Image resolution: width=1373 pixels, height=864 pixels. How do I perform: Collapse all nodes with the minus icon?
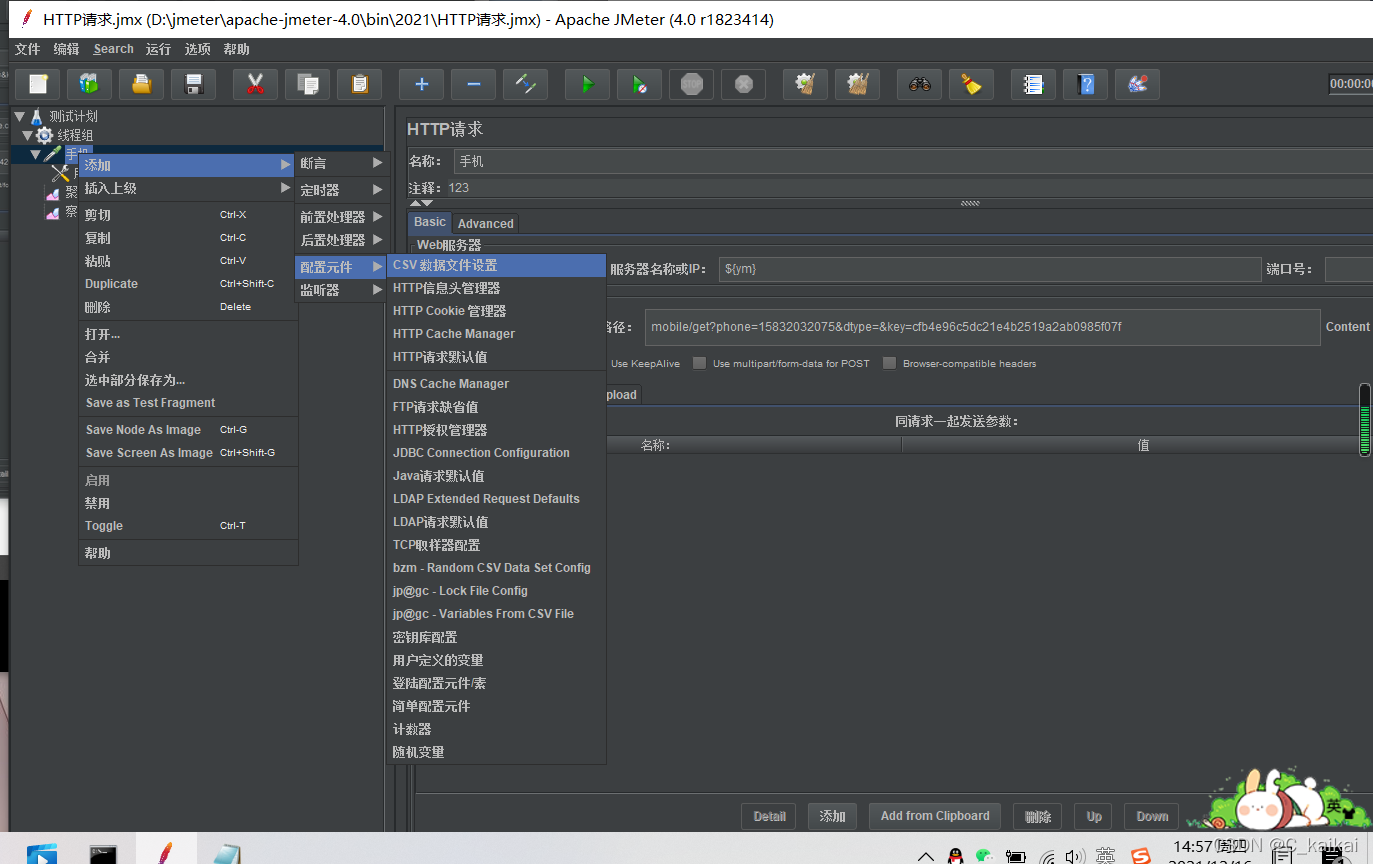click(x=474, y=84)
